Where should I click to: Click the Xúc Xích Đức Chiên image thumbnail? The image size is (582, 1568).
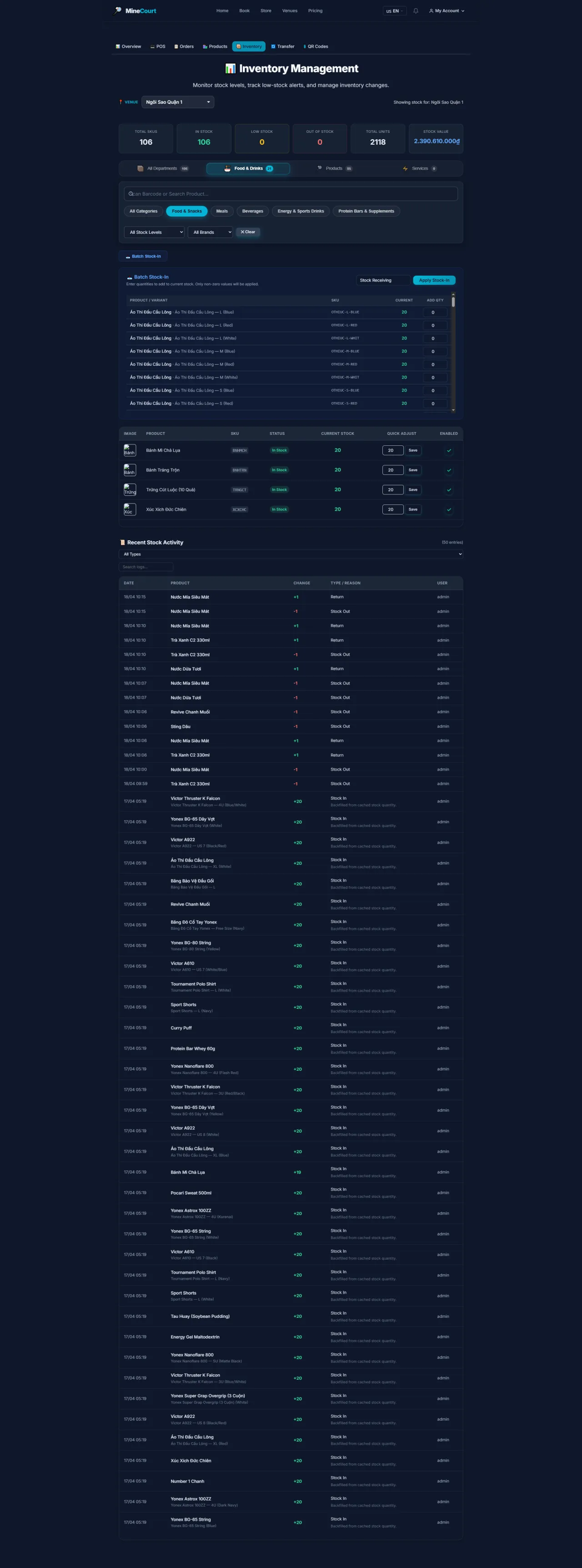[x=130, y=509]
